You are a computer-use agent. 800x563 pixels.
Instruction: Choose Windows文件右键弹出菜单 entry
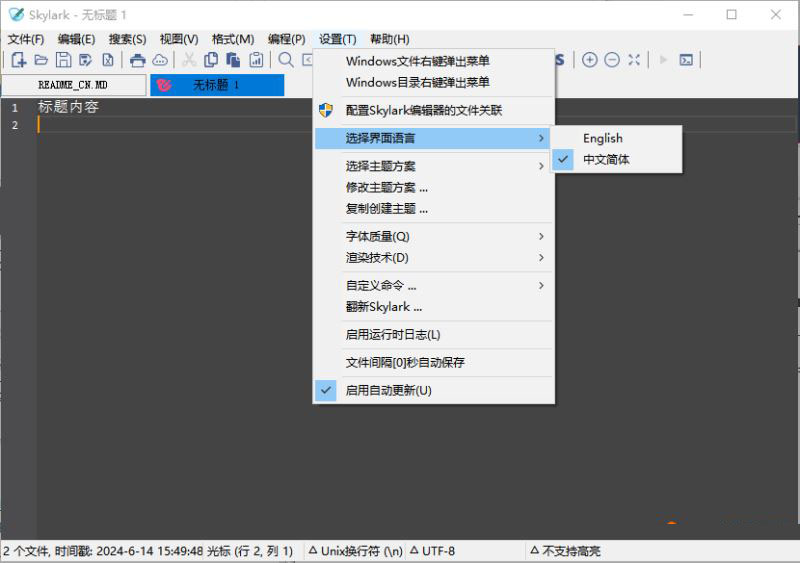pyautogui.click(x=434, y=61)
